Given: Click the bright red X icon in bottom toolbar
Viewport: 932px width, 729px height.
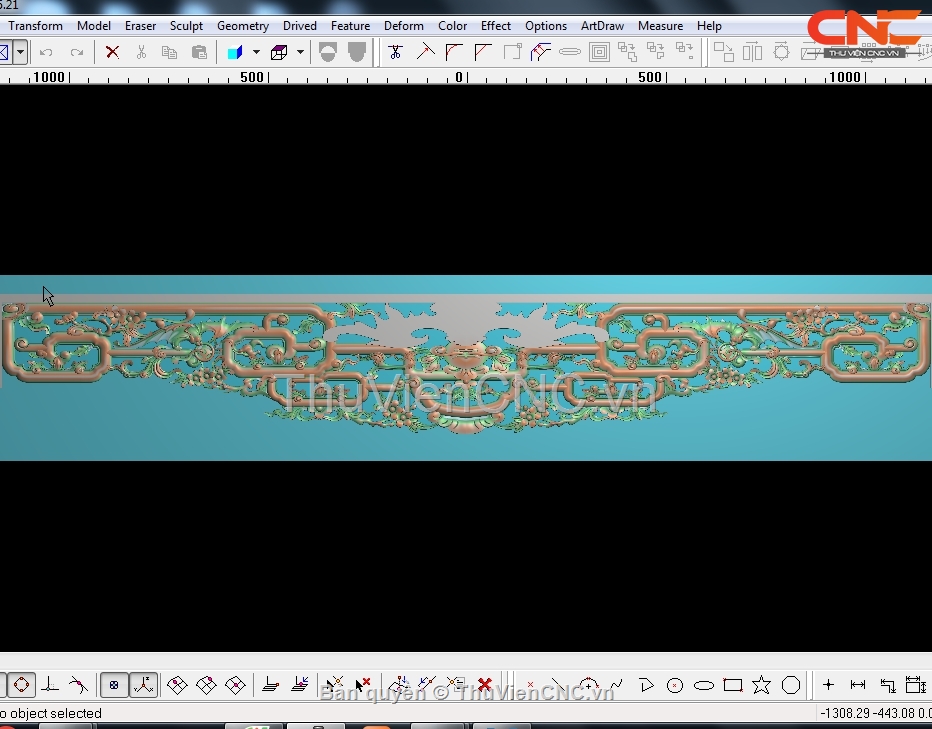Looking at the screenshot, I should [485, 685].
